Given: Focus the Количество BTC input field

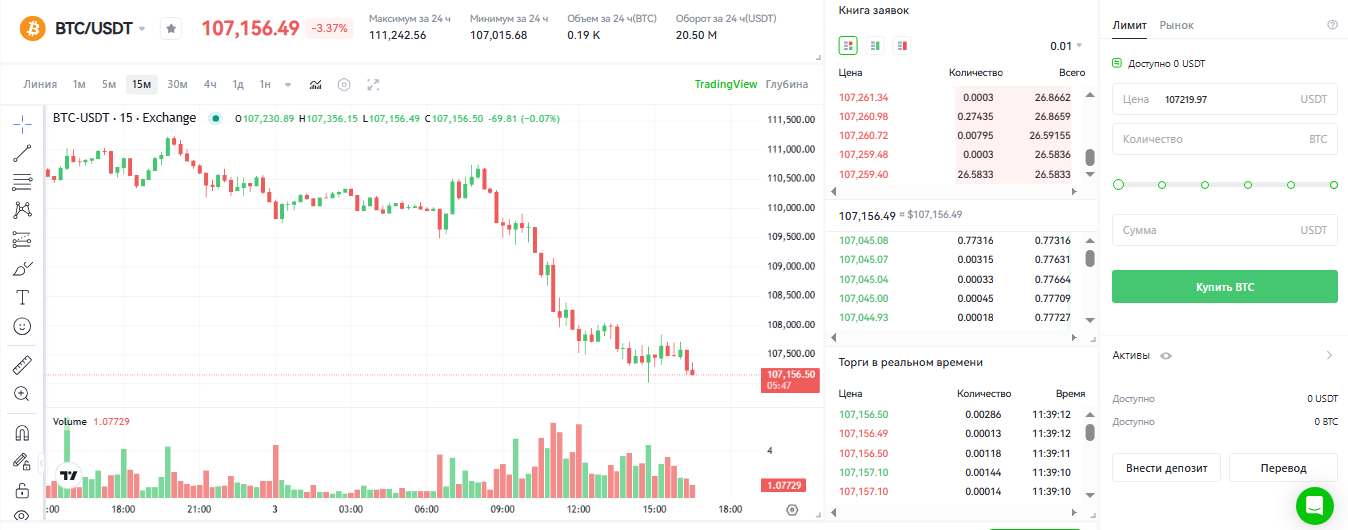Looking at the screenshot, I should point(1224,139).
